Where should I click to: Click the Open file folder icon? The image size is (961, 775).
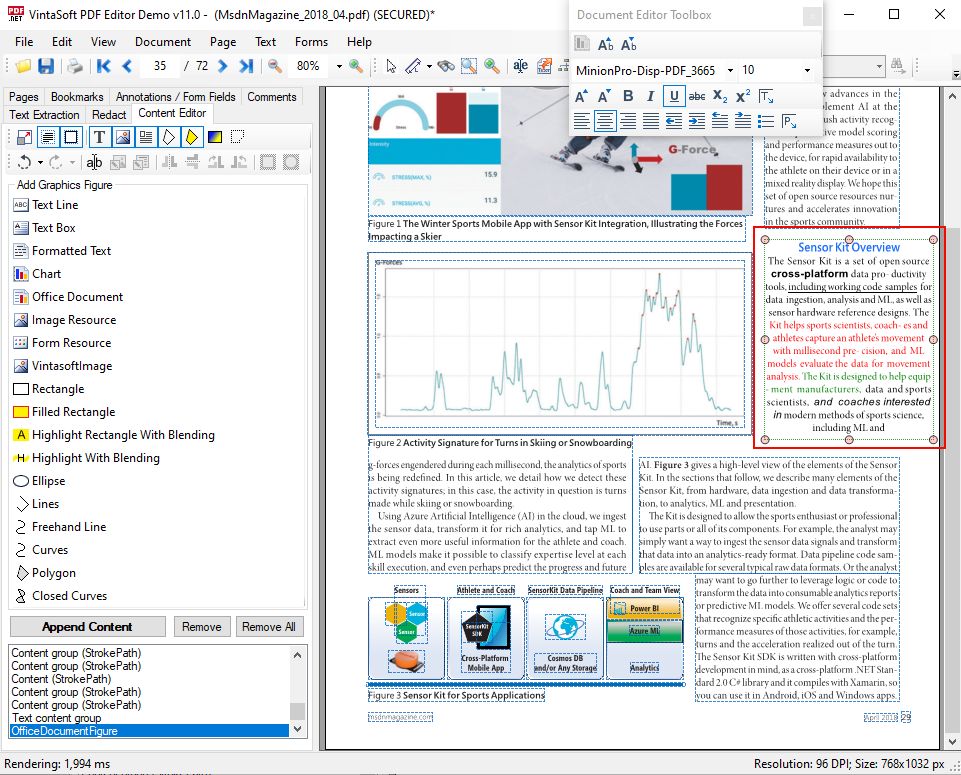(23, 66)
